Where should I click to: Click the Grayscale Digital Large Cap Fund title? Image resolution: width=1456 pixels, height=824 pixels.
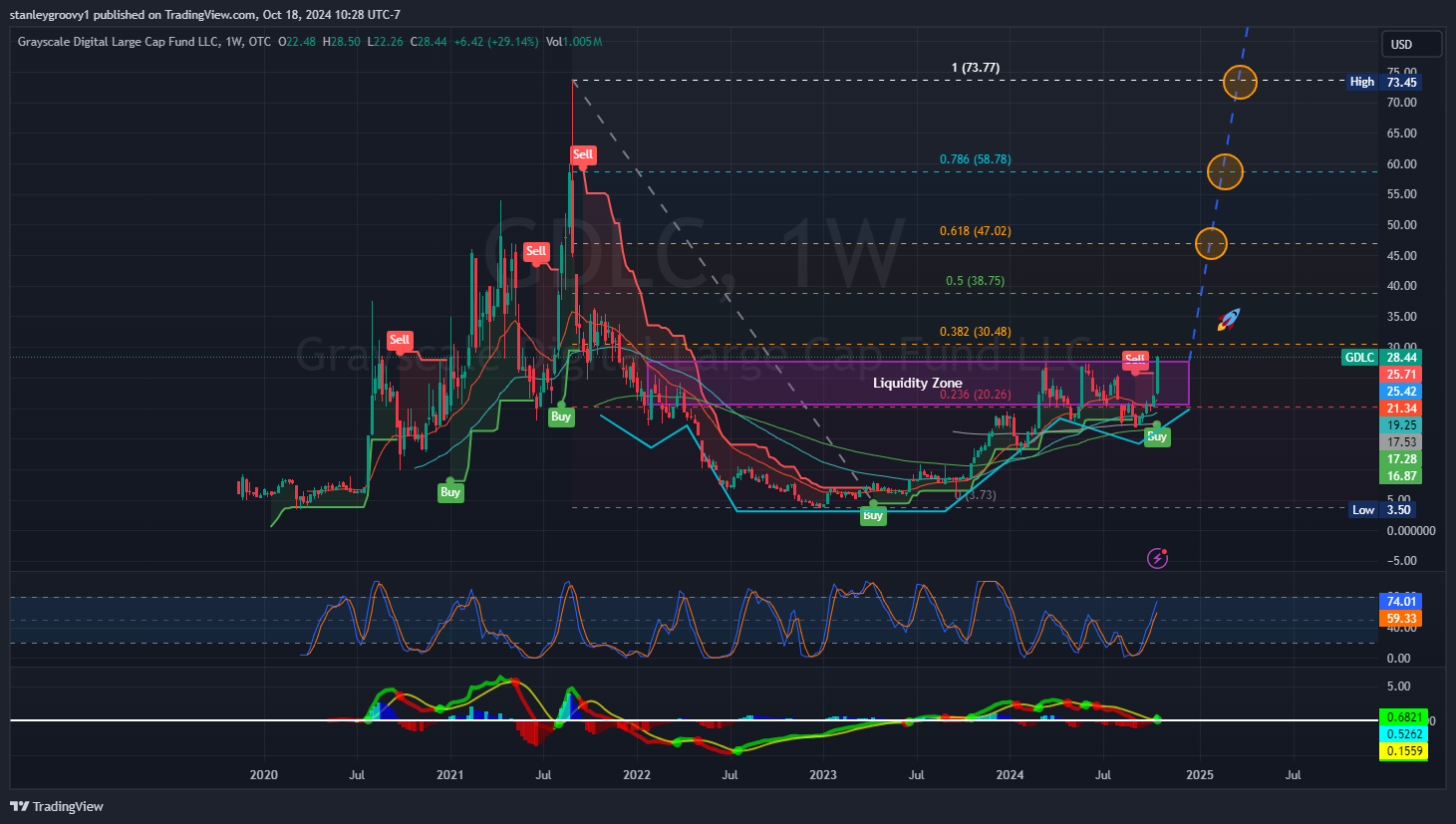(x=118, y=42)
